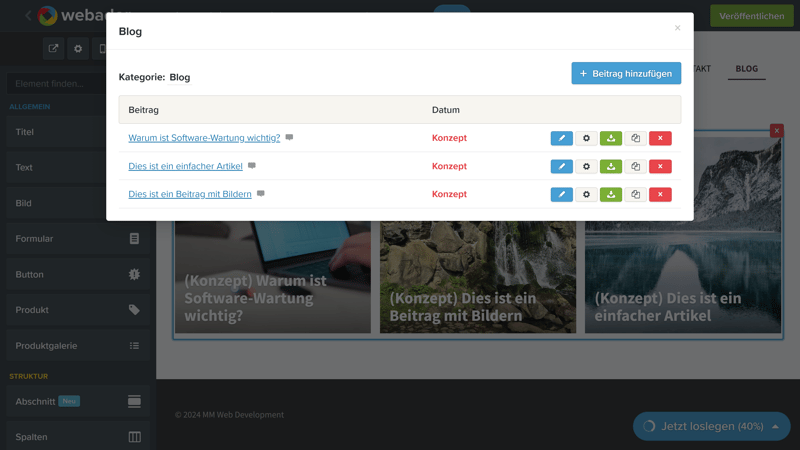Open '(Konzept) Warum ist Software-Wartung wichtig?' blog card

273,277
